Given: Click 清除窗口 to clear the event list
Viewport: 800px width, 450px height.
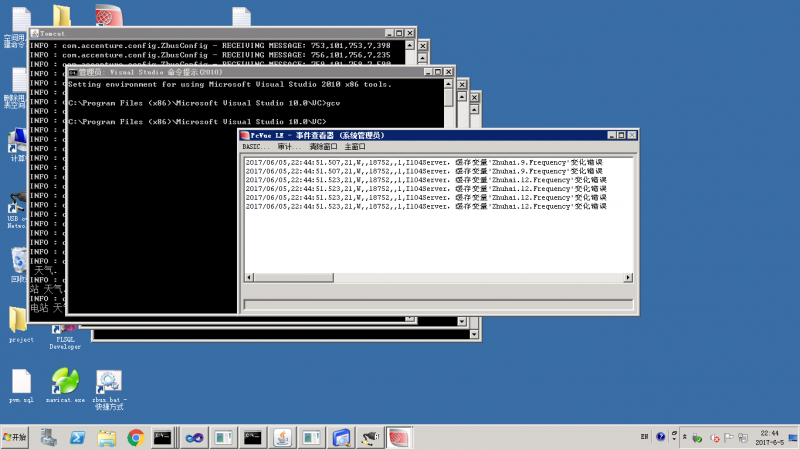Looking at the screenshot, I should coord(323,147).
